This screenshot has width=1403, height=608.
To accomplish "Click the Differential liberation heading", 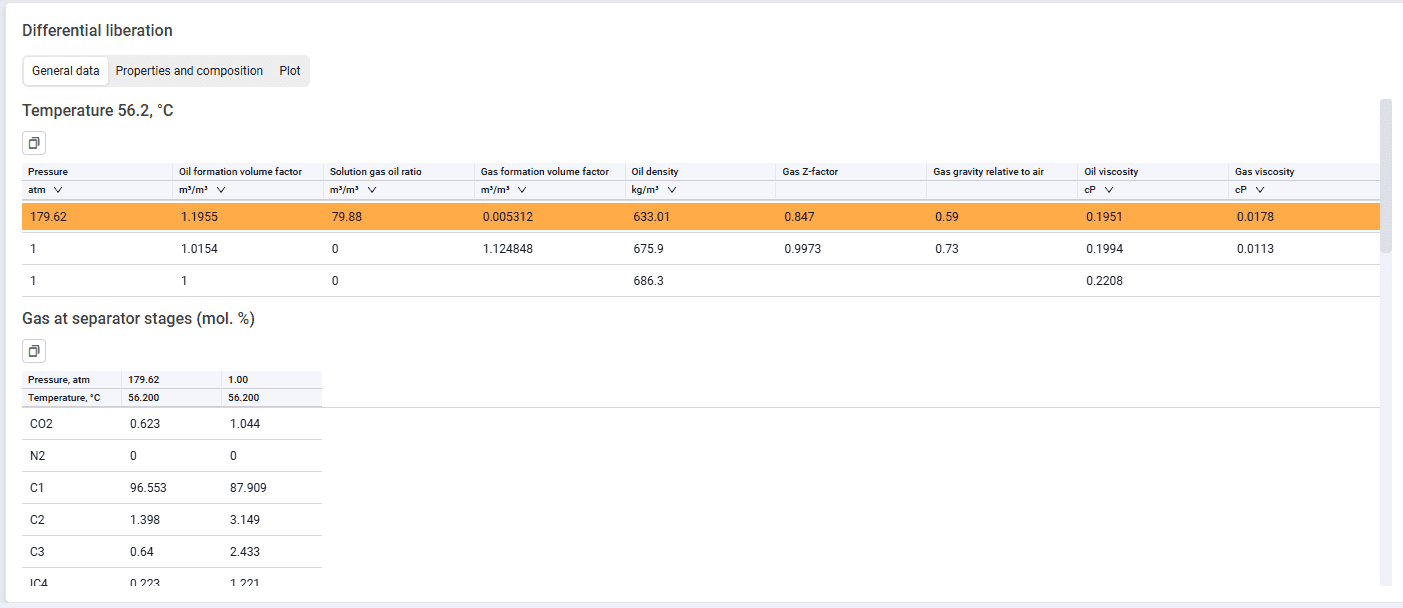I will click(97, 31).
